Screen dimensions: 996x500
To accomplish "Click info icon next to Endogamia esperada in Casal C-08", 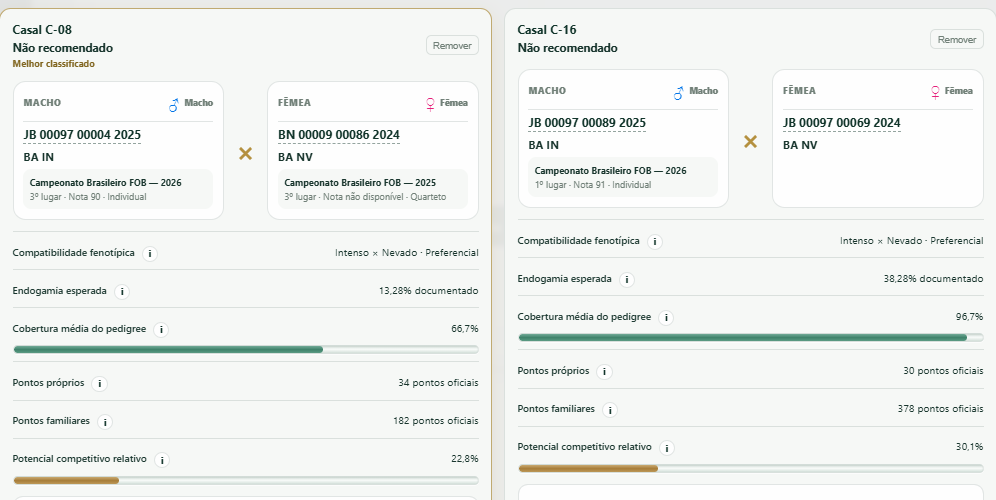I will 122,292.
